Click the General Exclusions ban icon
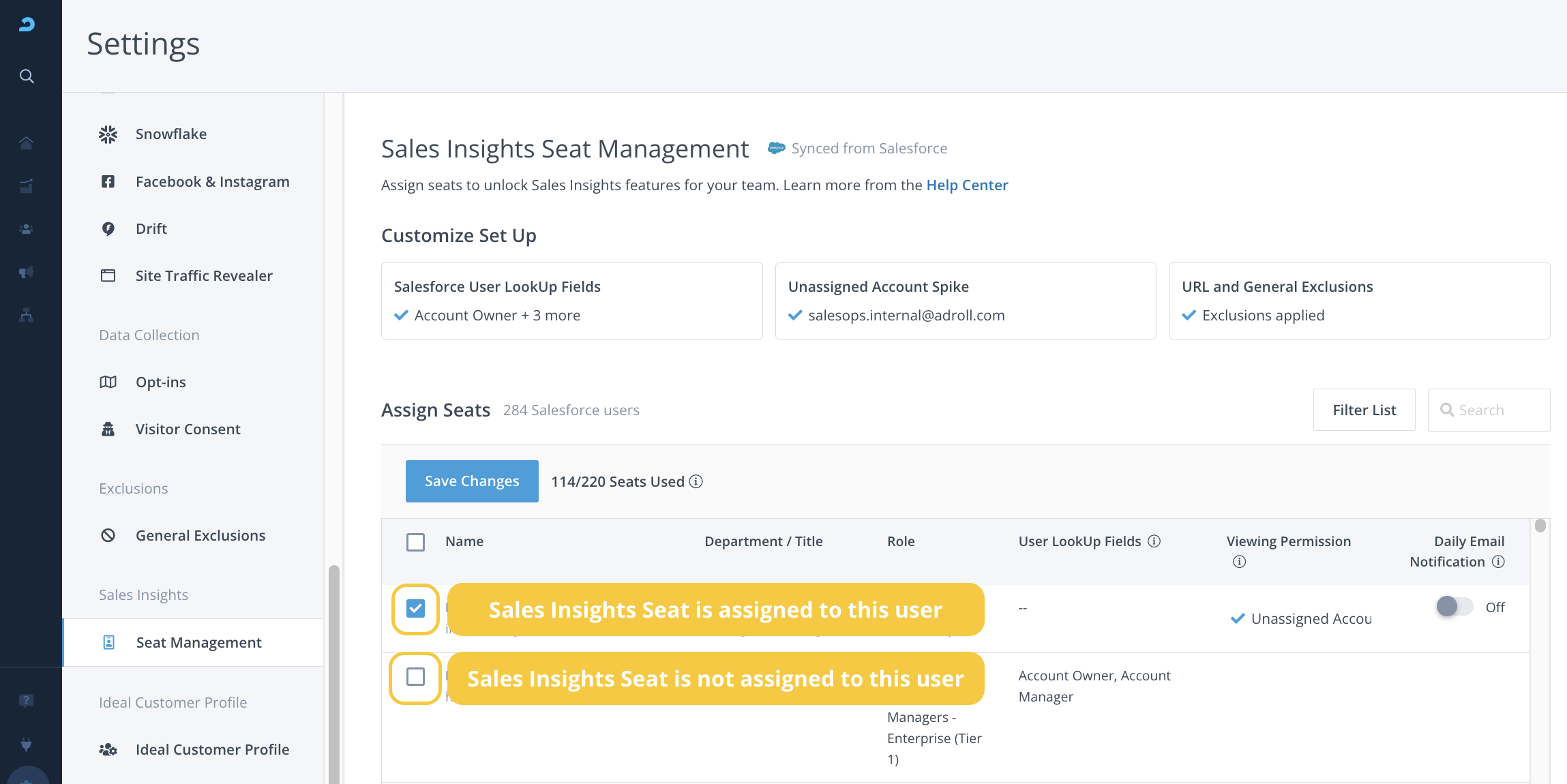 (x=108, y=535)
